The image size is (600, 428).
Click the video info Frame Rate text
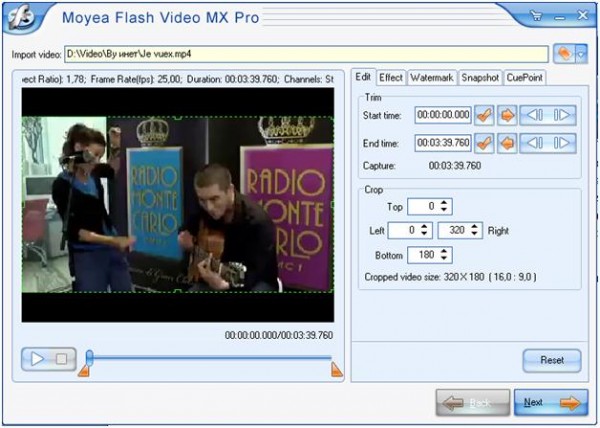136,79
